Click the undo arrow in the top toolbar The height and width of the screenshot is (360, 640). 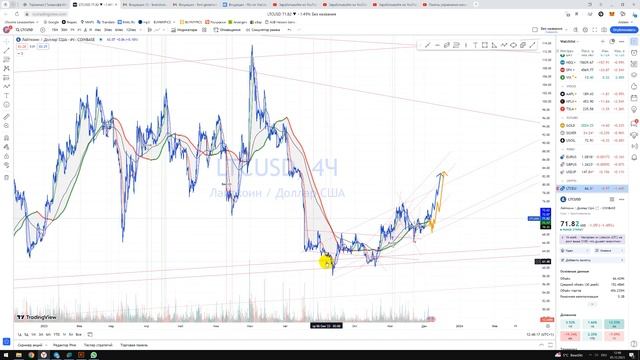click(289, 30)
